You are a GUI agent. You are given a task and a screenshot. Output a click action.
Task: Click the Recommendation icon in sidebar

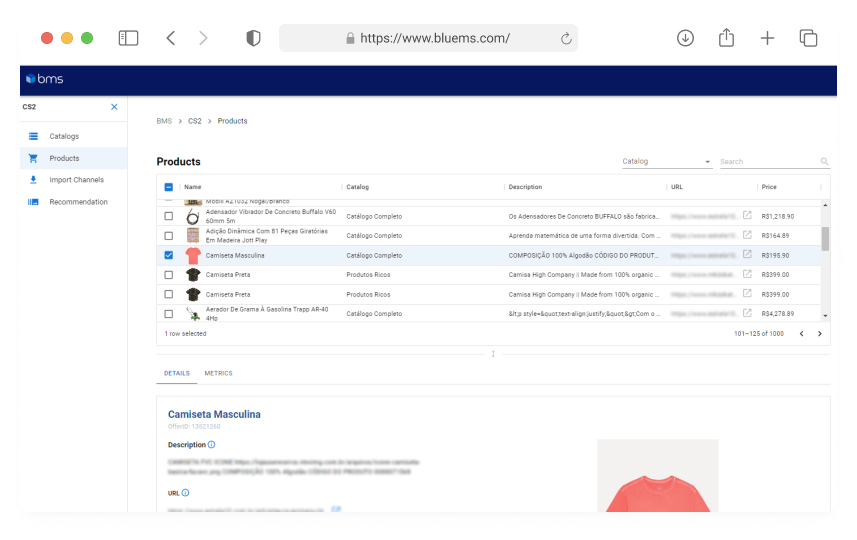(x=33, y=202)
